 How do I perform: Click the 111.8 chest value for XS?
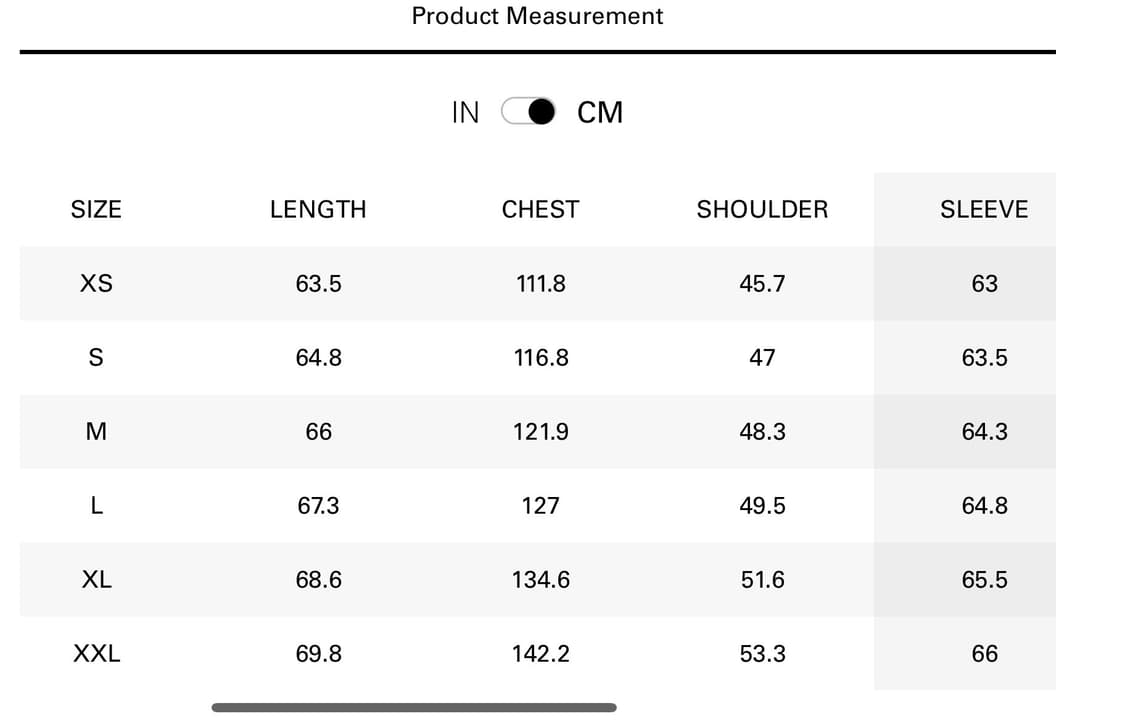(540, 283)
